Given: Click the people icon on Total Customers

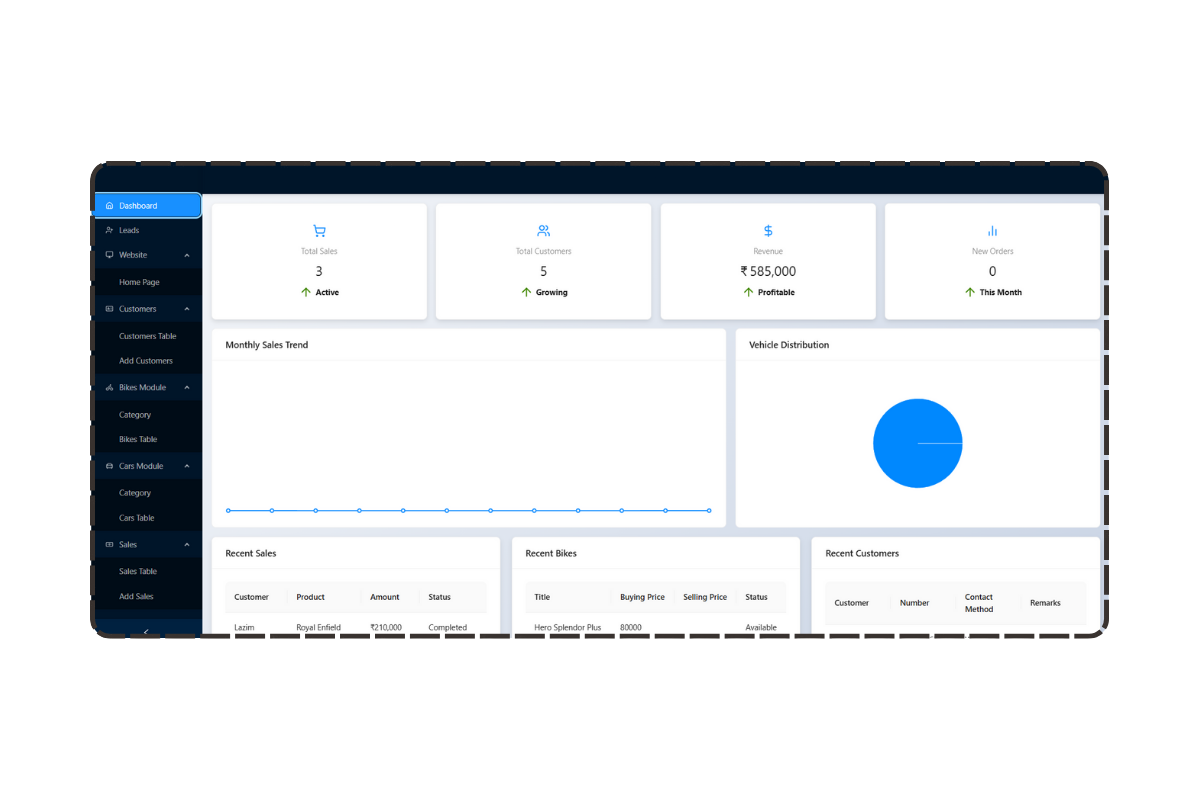Looking at the screenshot, I should 543,231.
